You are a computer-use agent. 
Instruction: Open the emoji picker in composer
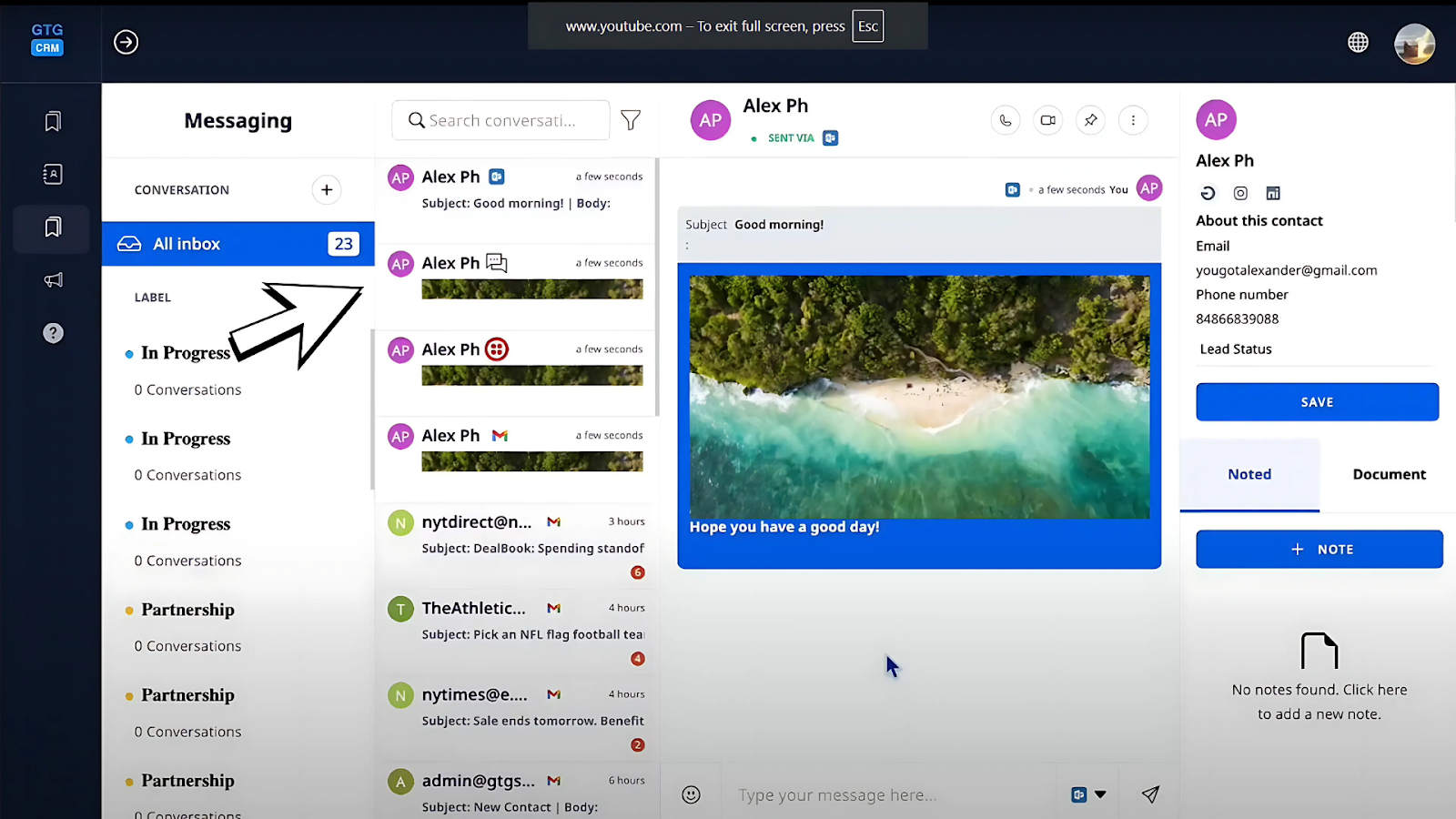coord(692,794)
